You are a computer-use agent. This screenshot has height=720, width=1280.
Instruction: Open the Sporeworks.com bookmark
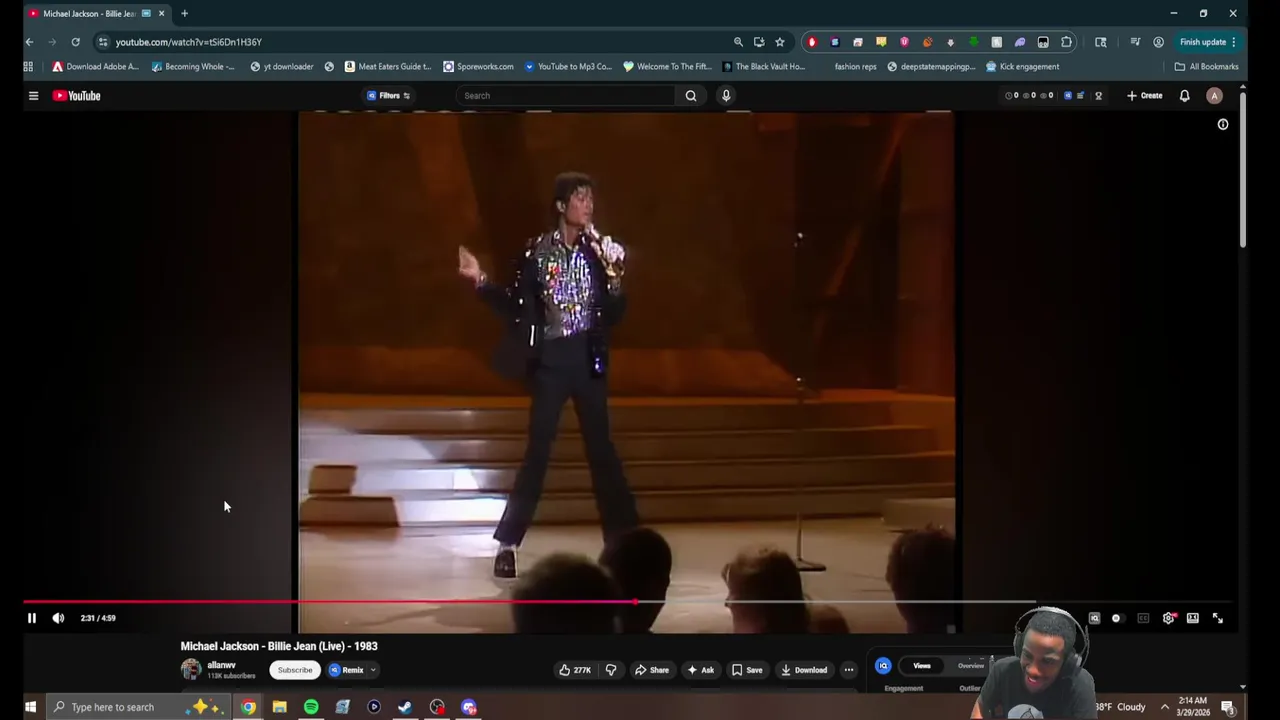[478, 67]
